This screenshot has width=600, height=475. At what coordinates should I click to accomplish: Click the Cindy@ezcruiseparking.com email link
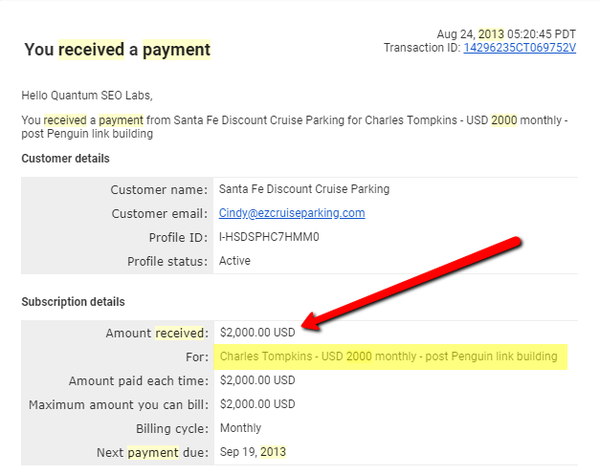(x=292, y=213)
